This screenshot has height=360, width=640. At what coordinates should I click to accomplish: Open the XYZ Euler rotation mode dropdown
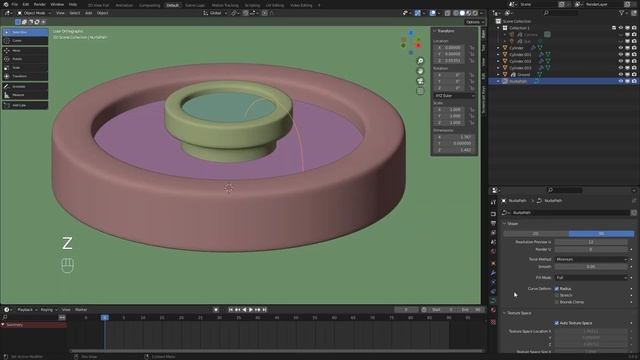coord(454,96)
